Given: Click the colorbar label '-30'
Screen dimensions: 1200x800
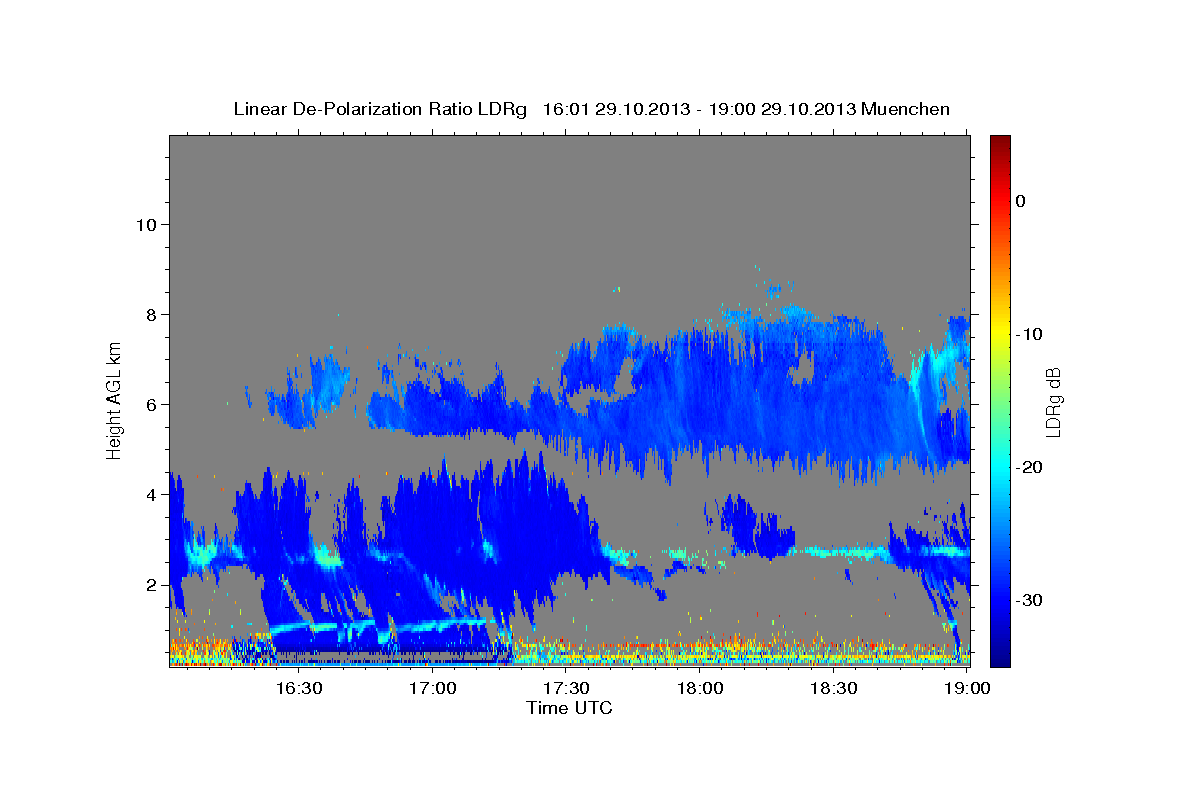Looking at the screenshot, I should coord(1029,600).
